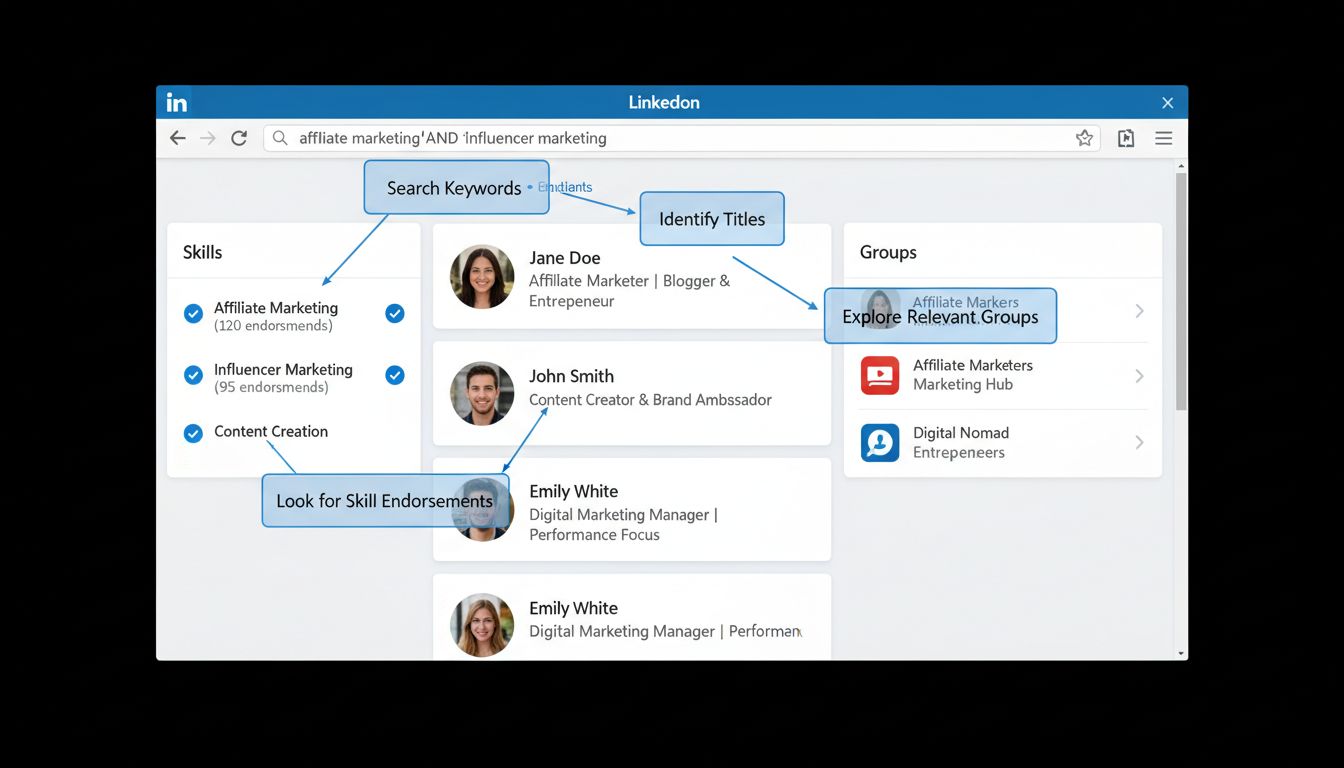Click the reading list icon beside the star
This screenshot has width=1344, height=768.
[x=1125, y=138]
